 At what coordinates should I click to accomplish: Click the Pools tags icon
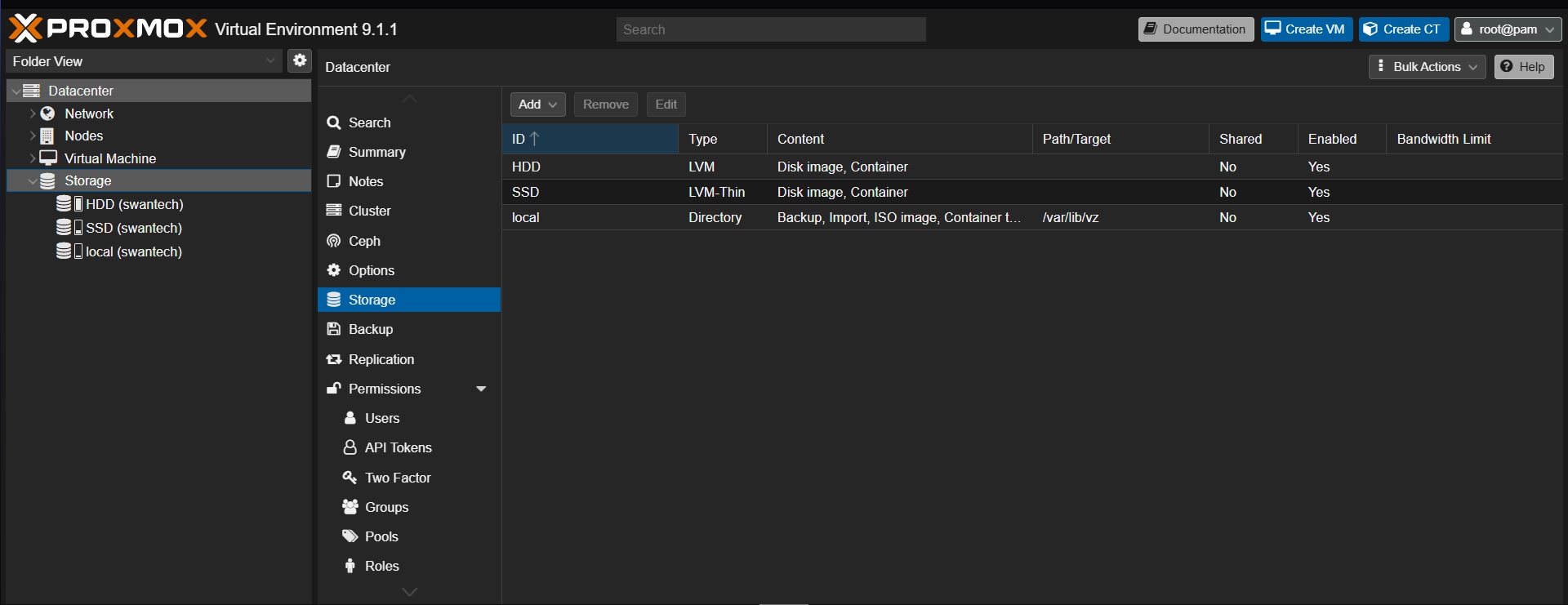tap(350, 536)
